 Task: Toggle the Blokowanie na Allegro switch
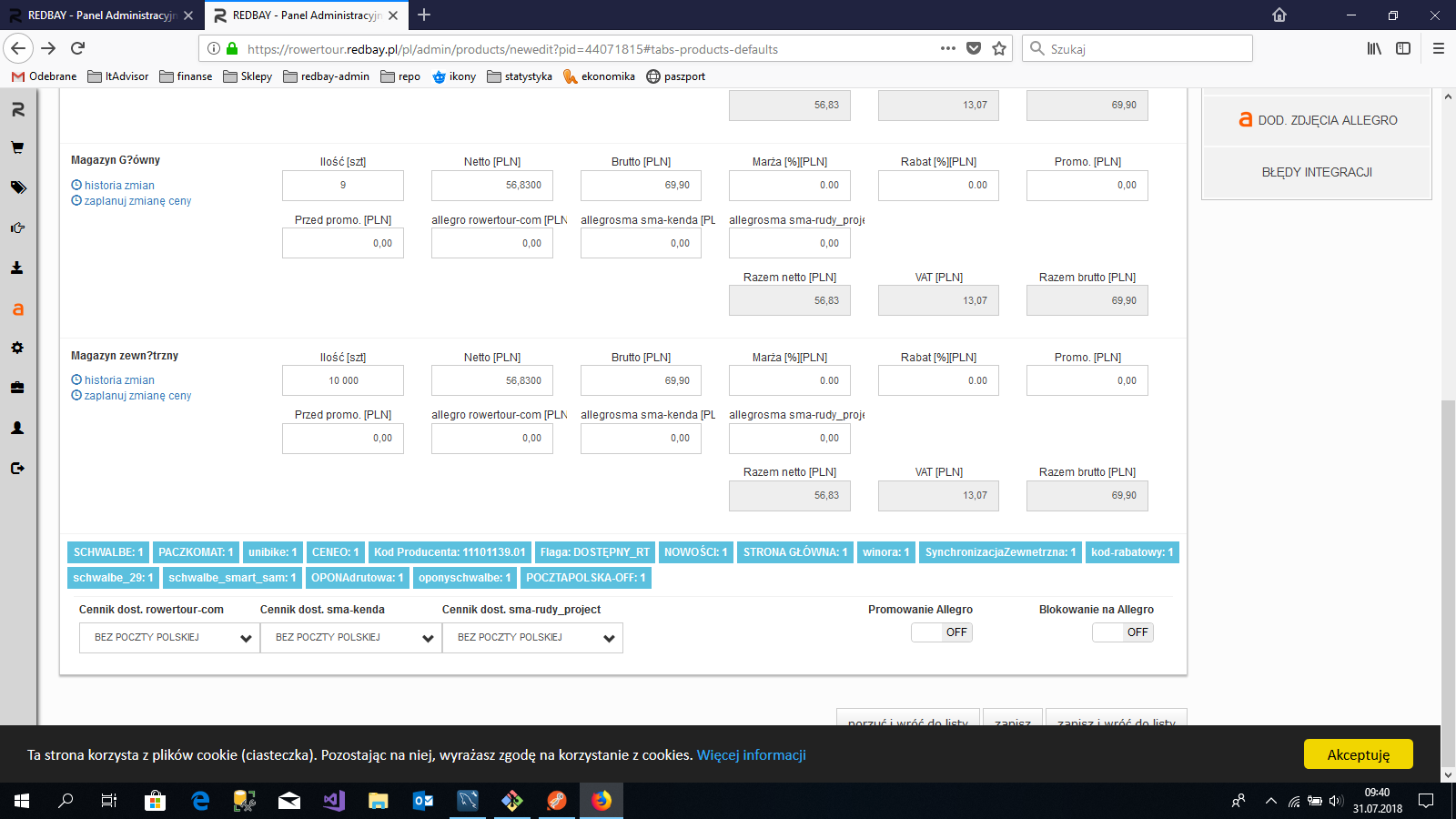coord(1122,632)
